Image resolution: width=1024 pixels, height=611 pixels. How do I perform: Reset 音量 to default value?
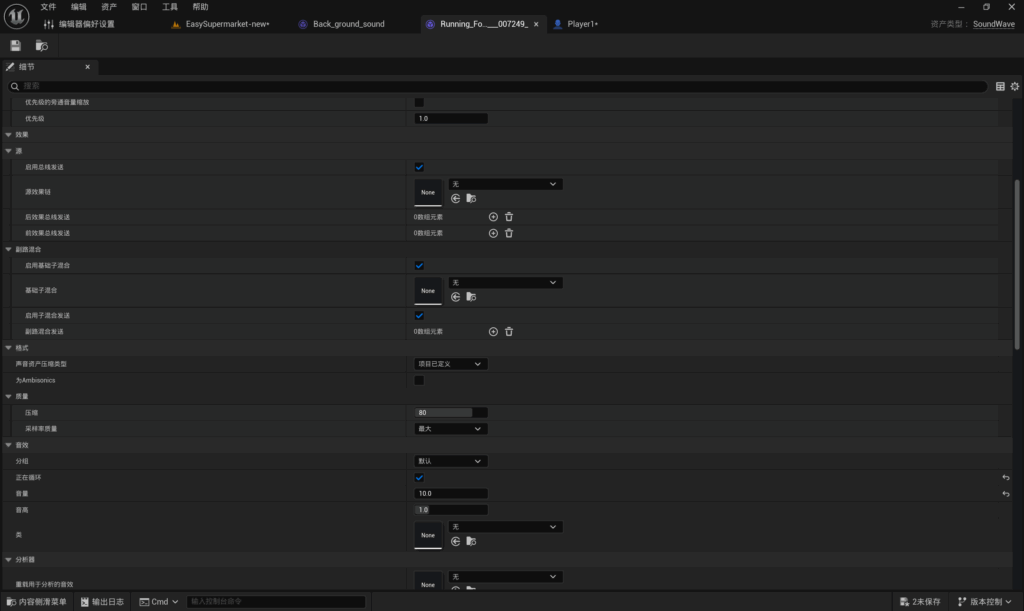coord(1006,494)
